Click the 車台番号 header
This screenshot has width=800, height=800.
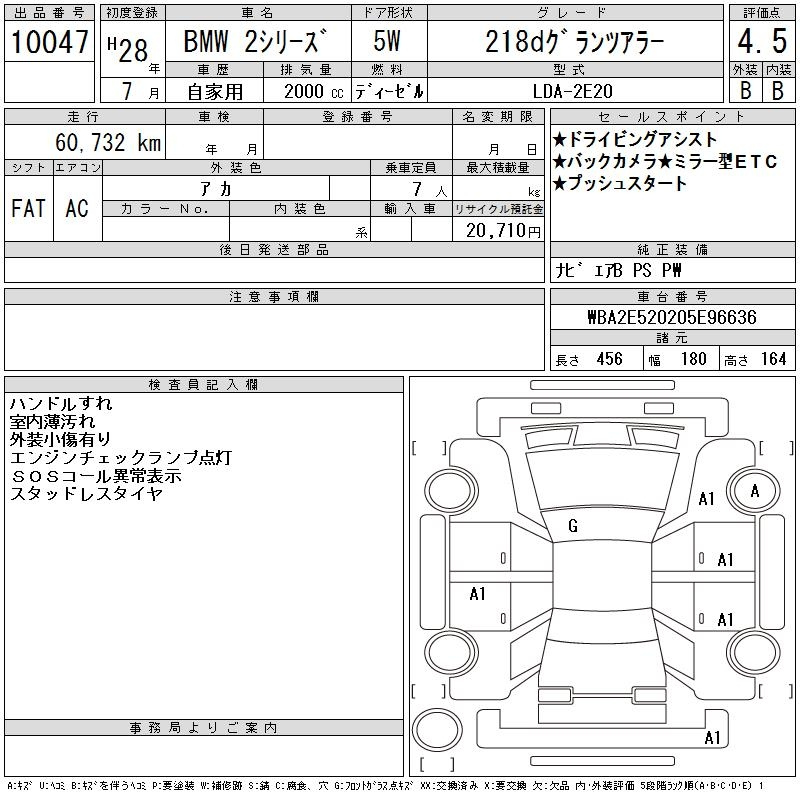[x=672, y=296]
